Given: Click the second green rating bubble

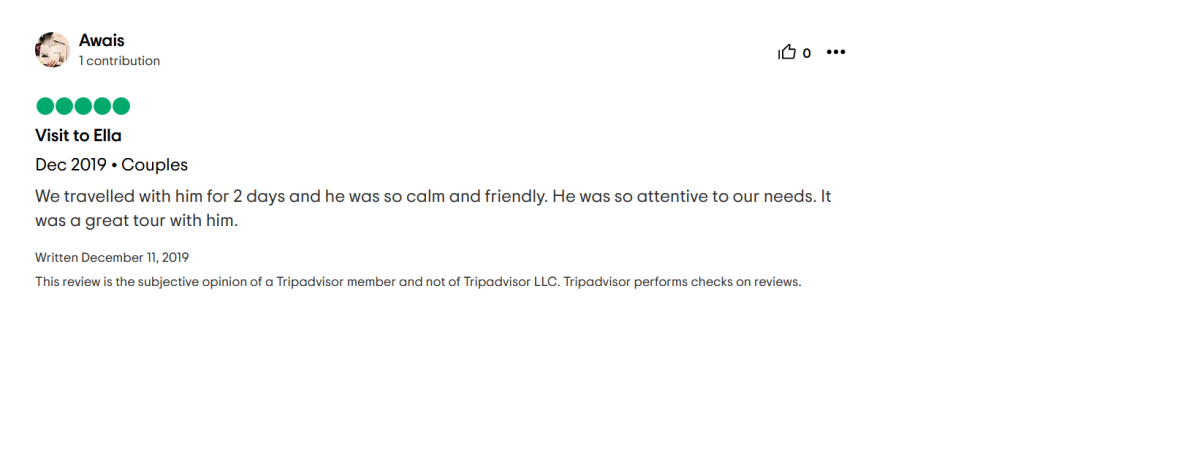Looking at the screenshot, I should [64, 106].
